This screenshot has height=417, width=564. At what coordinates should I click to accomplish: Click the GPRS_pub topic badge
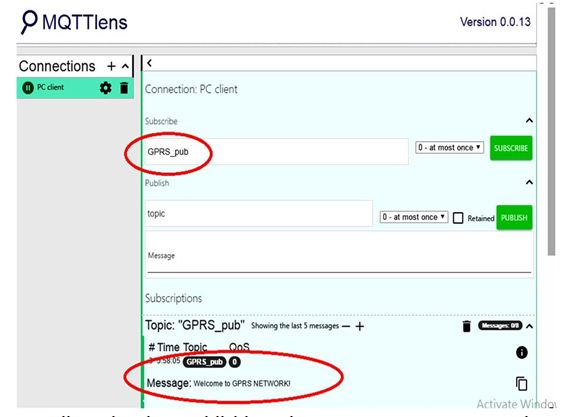point(204,362)
